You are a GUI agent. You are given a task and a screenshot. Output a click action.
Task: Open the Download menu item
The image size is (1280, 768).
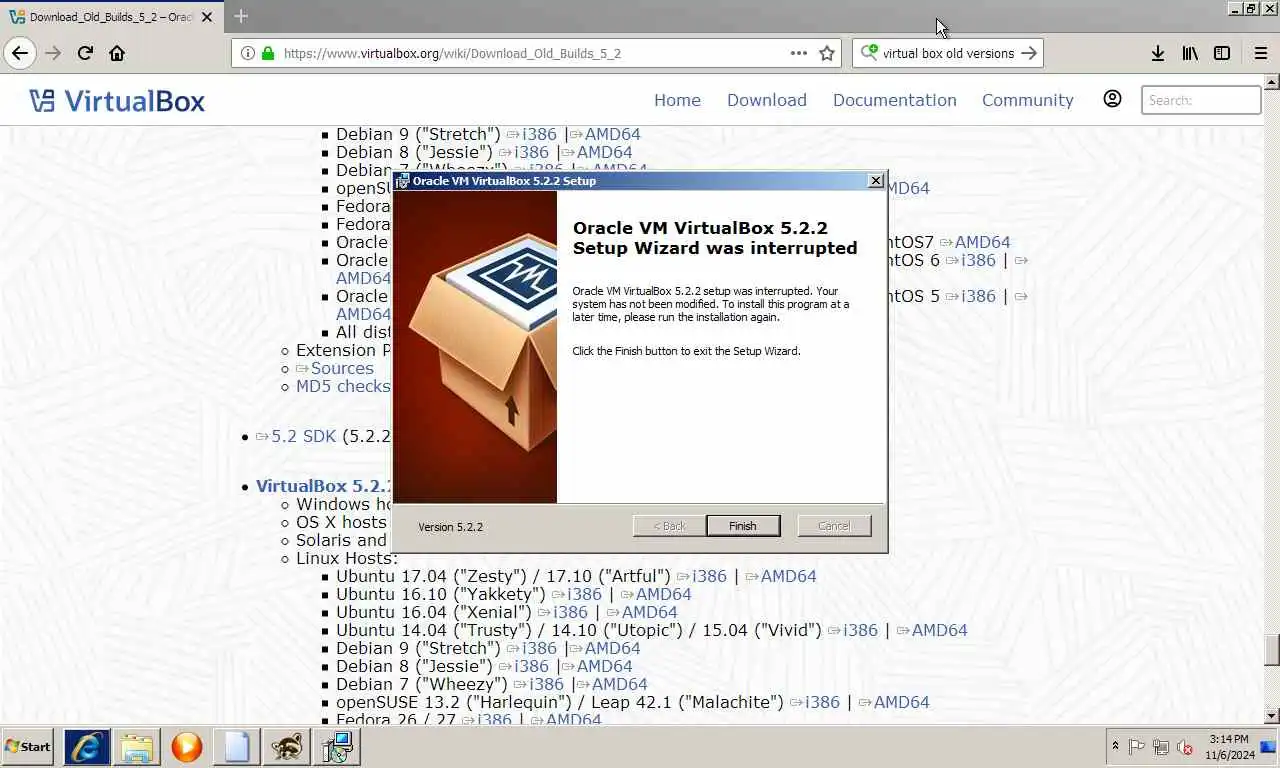(767, 100)
